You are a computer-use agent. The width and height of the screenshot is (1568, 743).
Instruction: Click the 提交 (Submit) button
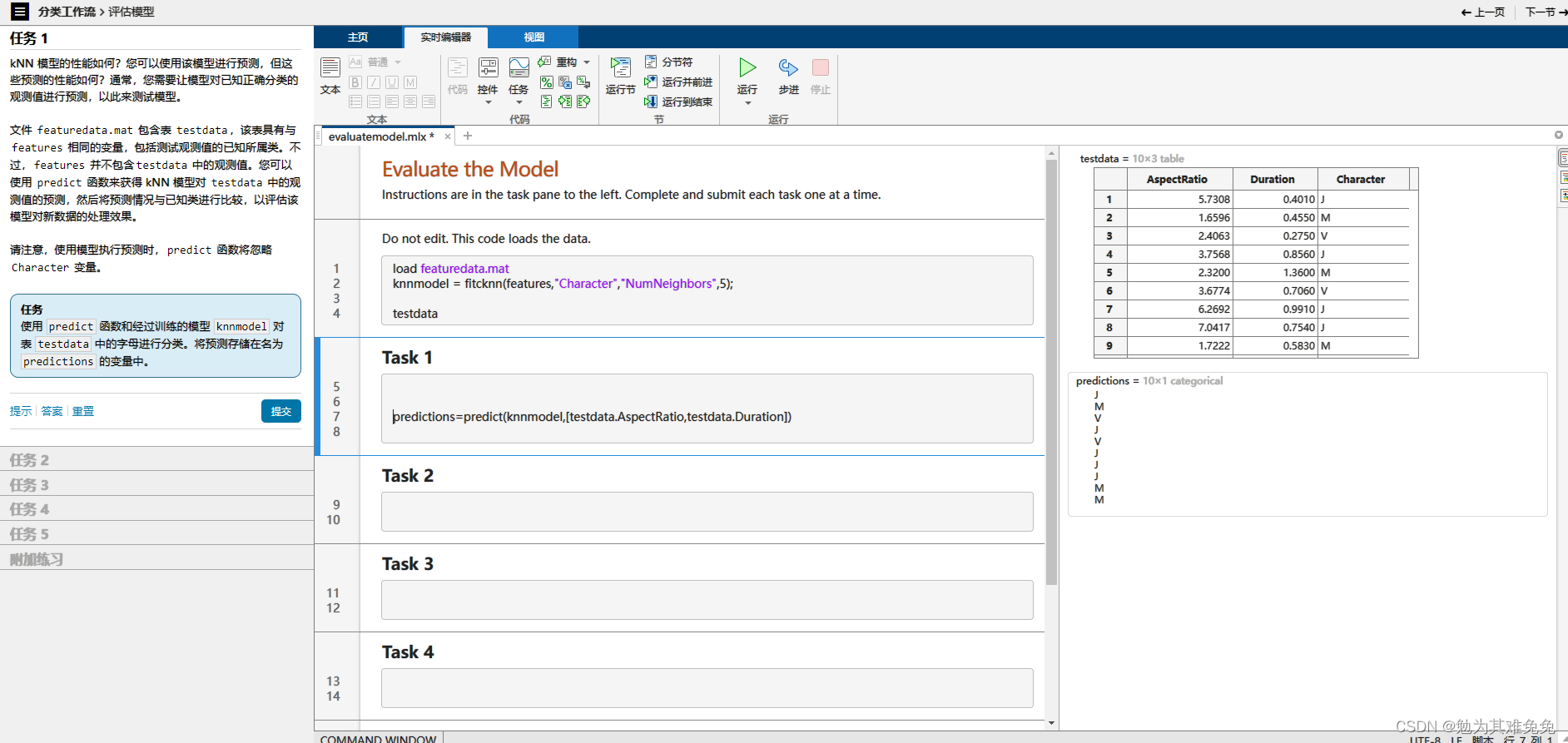(281, 411)
